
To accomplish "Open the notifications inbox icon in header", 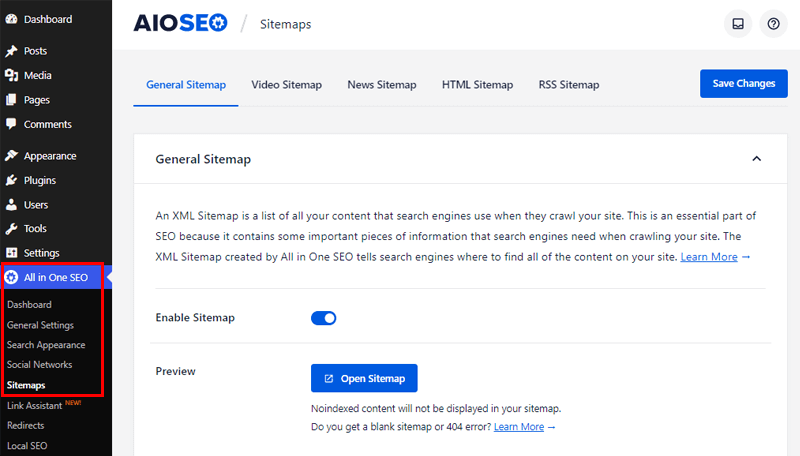I will click(x=738, y=24).
